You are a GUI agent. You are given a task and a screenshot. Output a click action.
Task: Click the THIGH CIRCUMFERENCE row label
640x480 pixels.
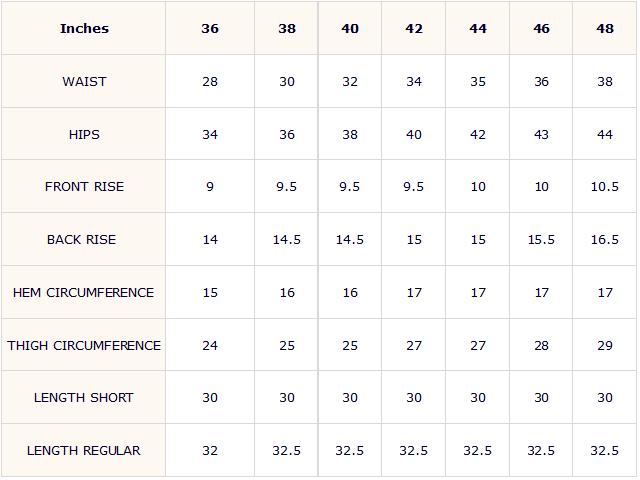click(84, 345)
